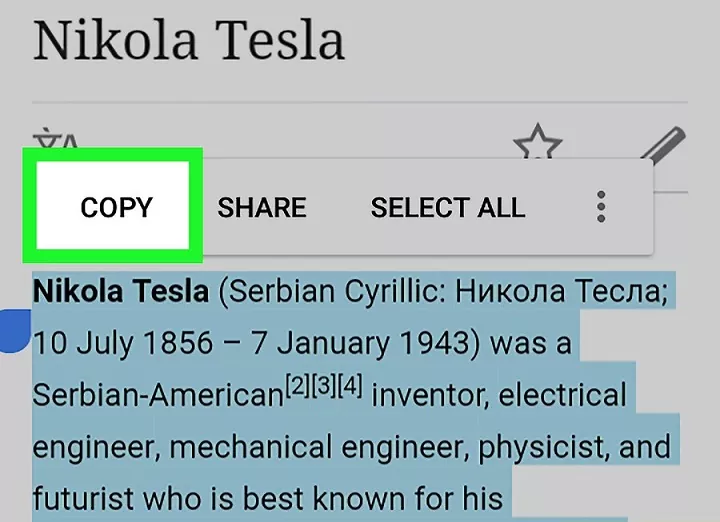This screenshot has height=522, width=720.
Task: Tap the bold Nikola Tesla text in paragraph
Action: (x=121, y=291)
